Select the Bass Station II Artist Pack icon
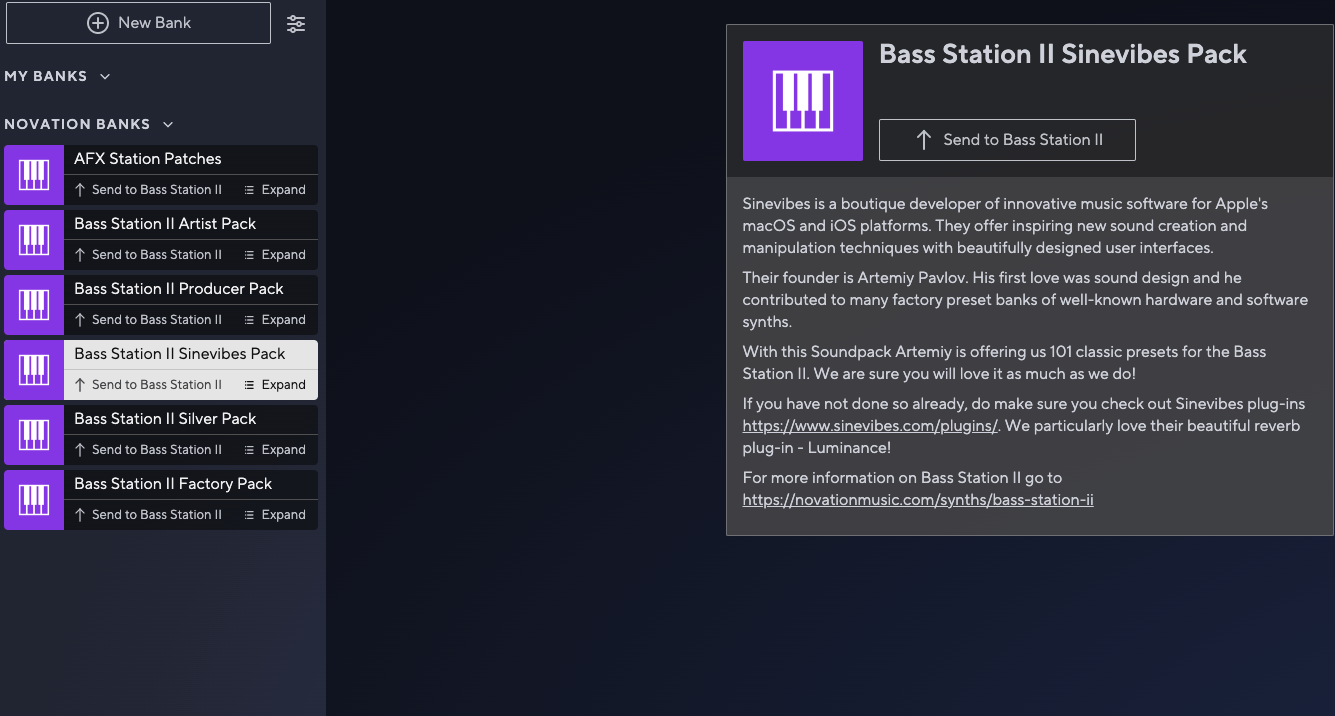This screenshot has width=1335, height=716. click(x=34, y=240)
